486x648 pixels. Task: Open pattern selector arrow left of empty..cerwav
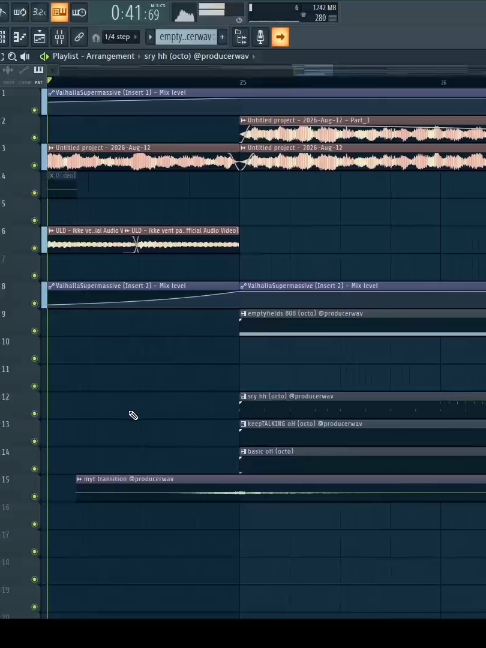(x=150, y=37)
